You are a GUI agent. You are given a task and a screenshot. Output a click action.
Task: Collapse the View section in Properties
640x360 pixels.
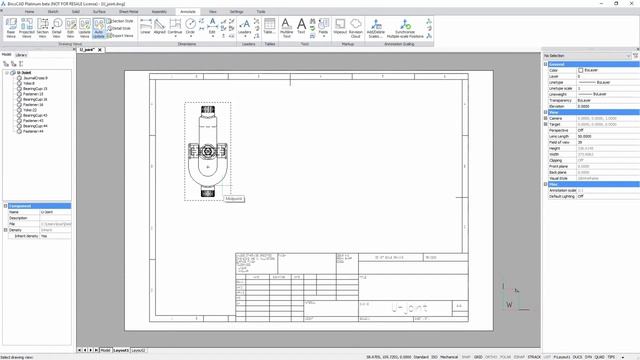[545, 112]
